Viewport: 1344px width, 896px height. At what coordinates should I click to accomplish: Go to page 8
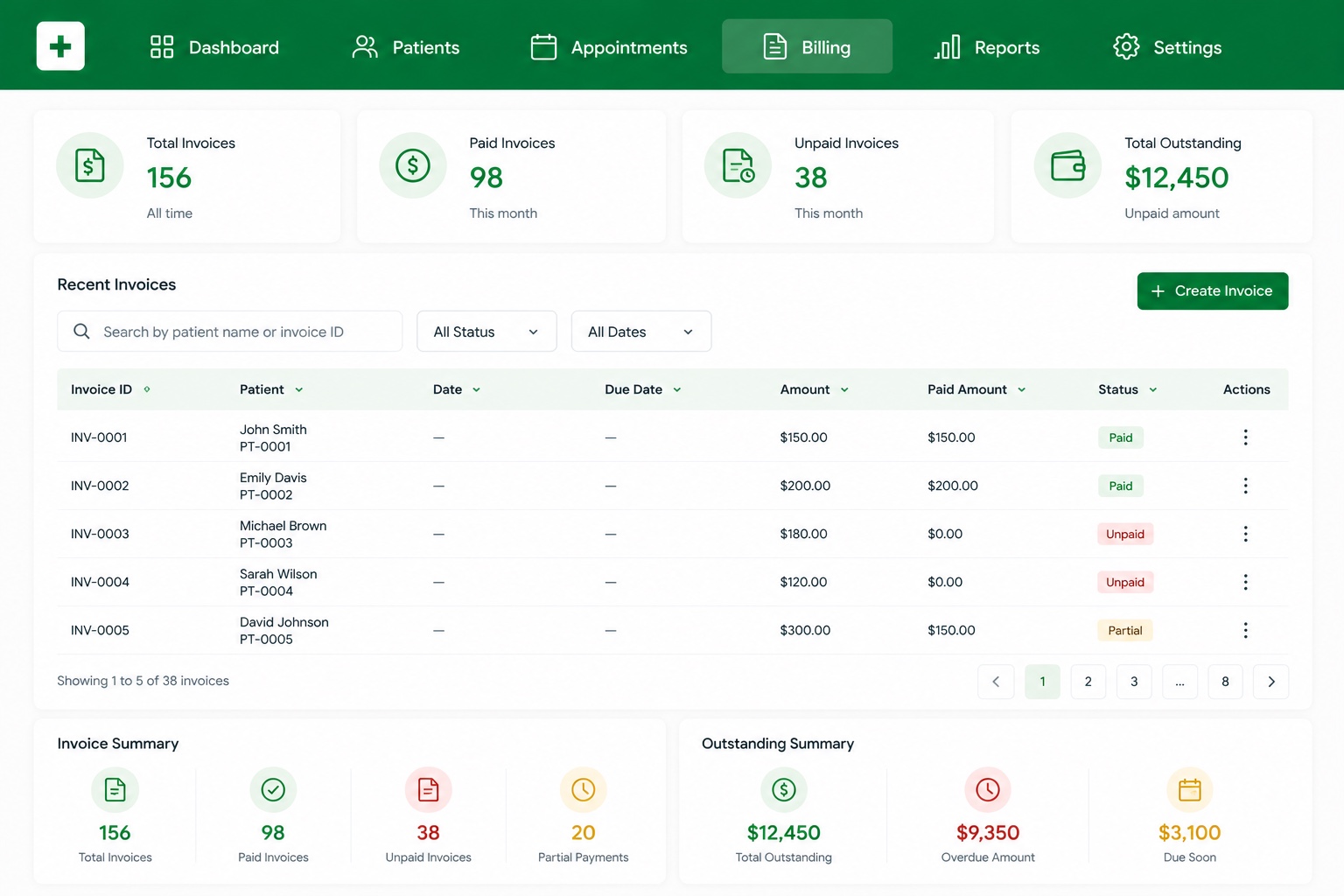[x=1225, y=682]
